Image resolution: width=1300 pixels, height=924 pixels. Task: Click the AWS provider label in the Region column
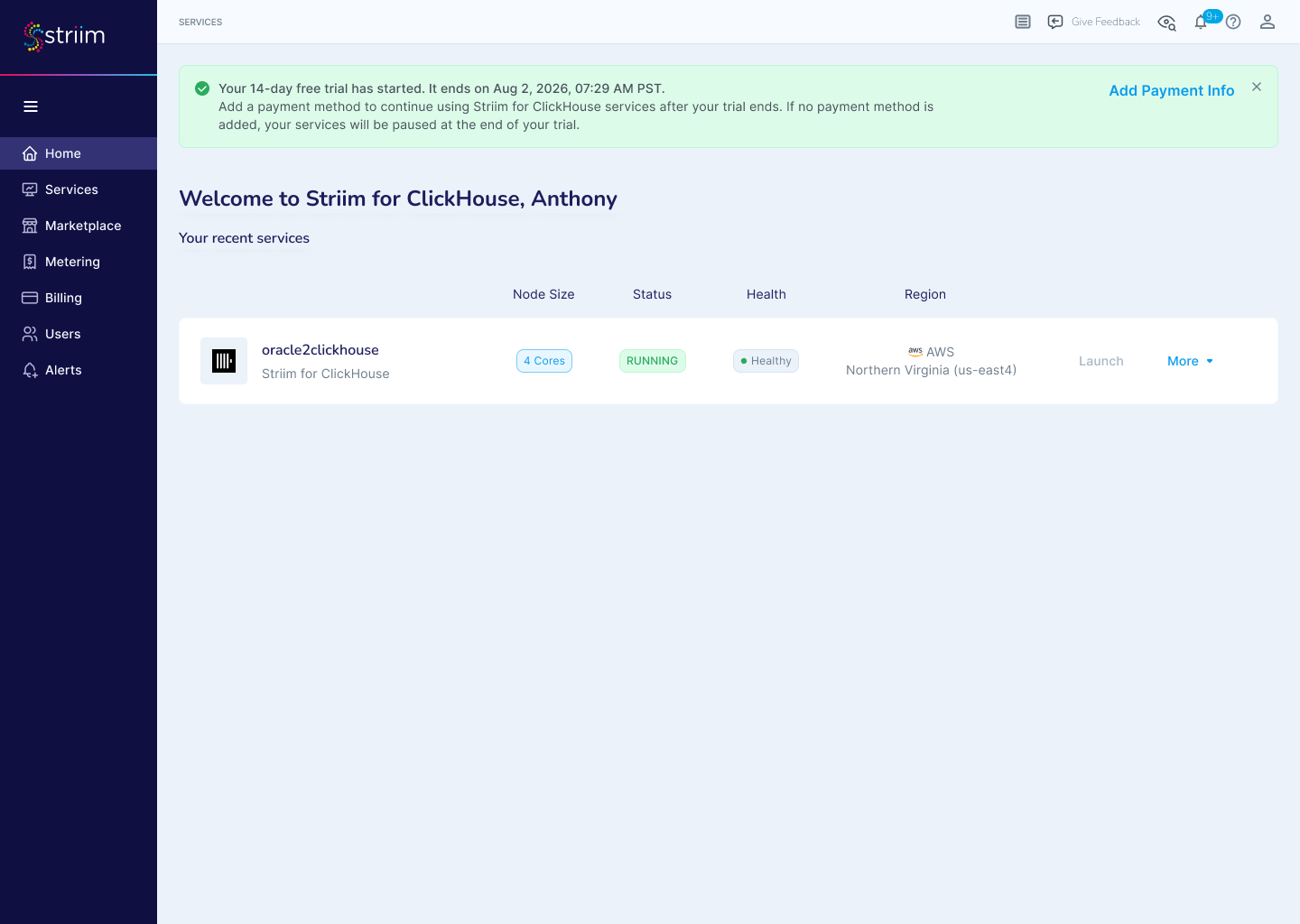click(932, 352)
